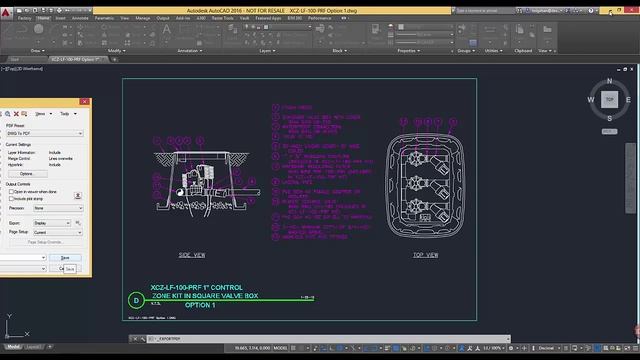Screen dimensions: 640x360
Task: Open the Export dropdown set to Display
Action: click(52, 223)
